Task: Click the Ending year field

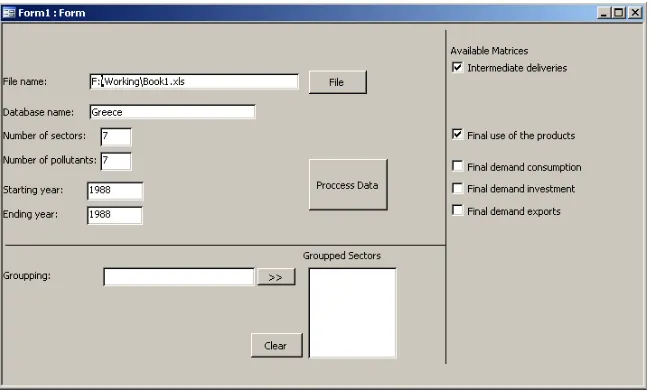Action: coord(115,215)
